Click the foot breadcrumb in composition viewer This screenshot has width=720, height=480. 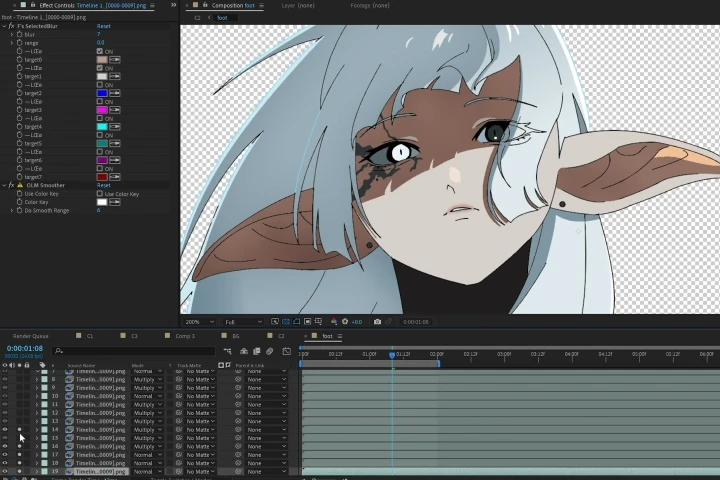click(222, 17)
